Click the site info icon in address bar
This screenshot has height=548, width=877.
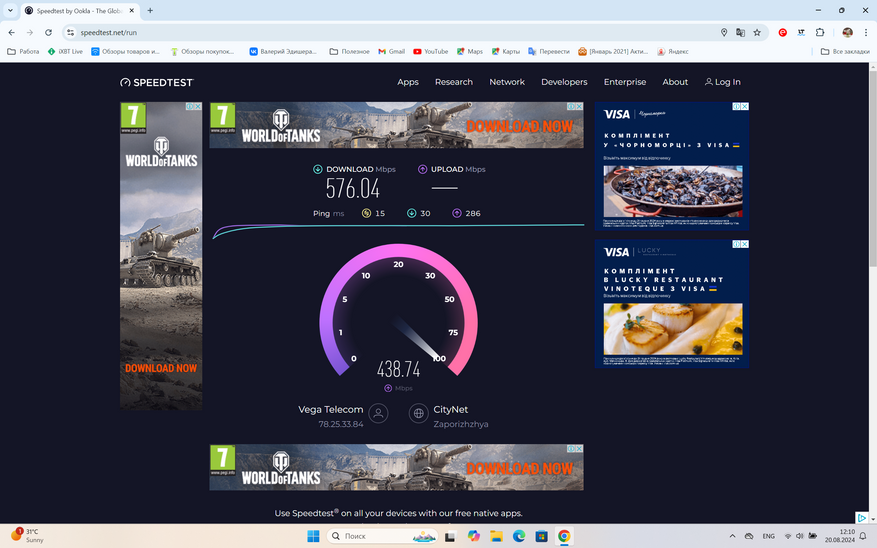pos(70,32)
